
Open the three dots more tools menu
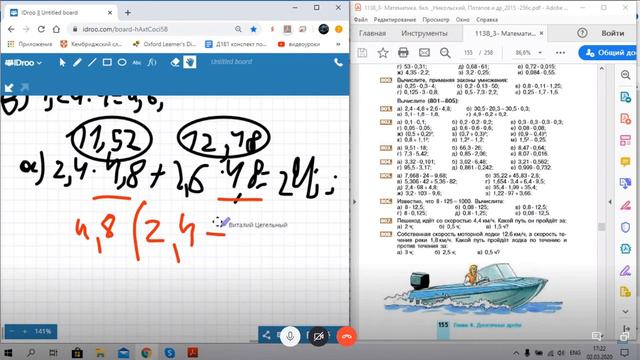[x=560, y=53]
